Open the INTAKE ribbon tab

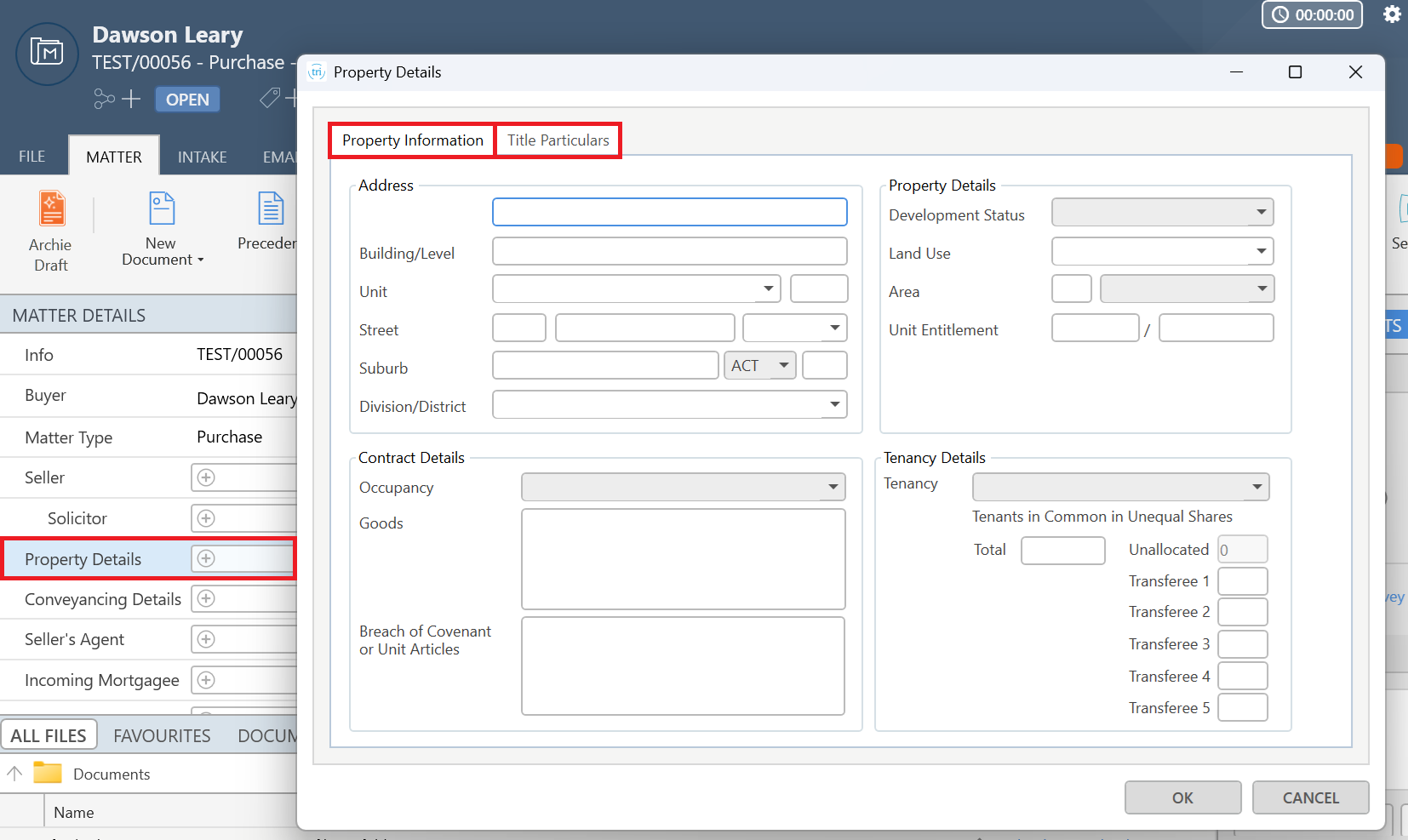(x=203, y=157)
